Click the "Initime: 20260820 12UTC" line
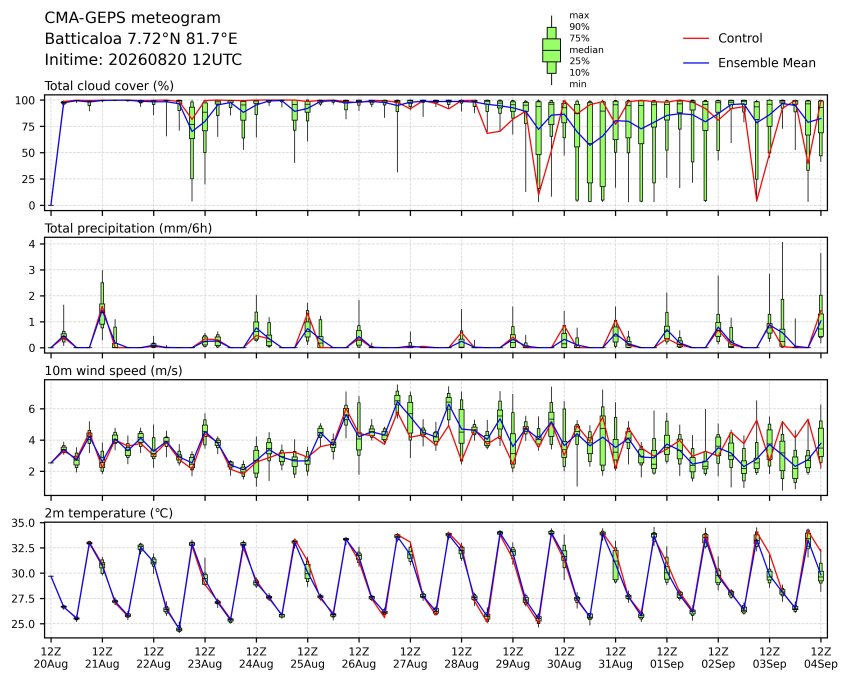This screenshot has height=681, width=849. pos(143,60)
